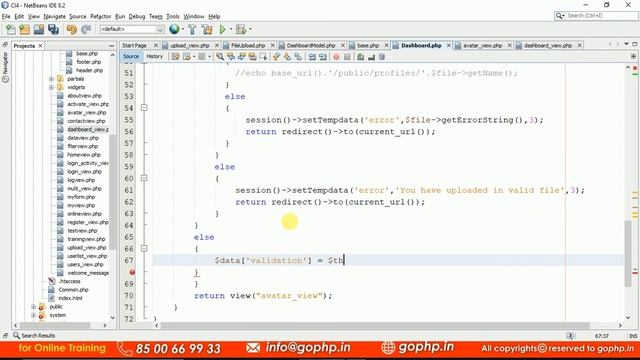
Task: Open the Source menu
Action: coord(78,16)
